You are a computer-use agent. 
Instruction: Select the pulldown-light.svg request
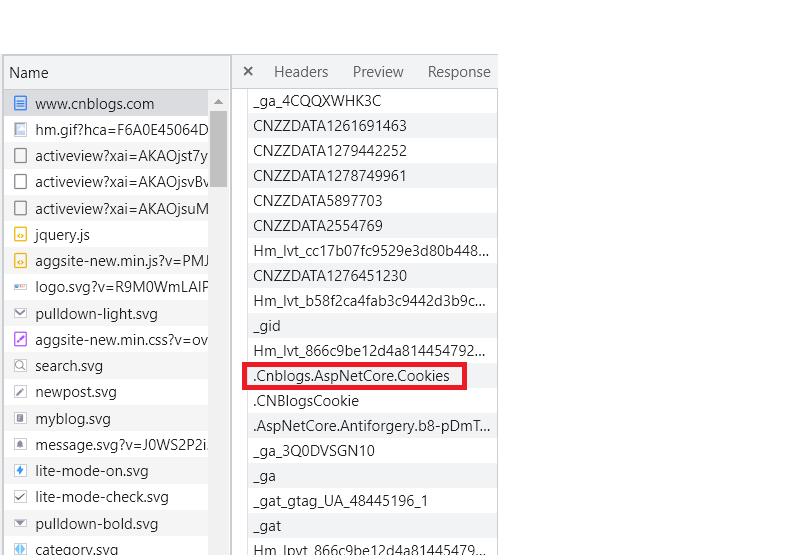106,313
